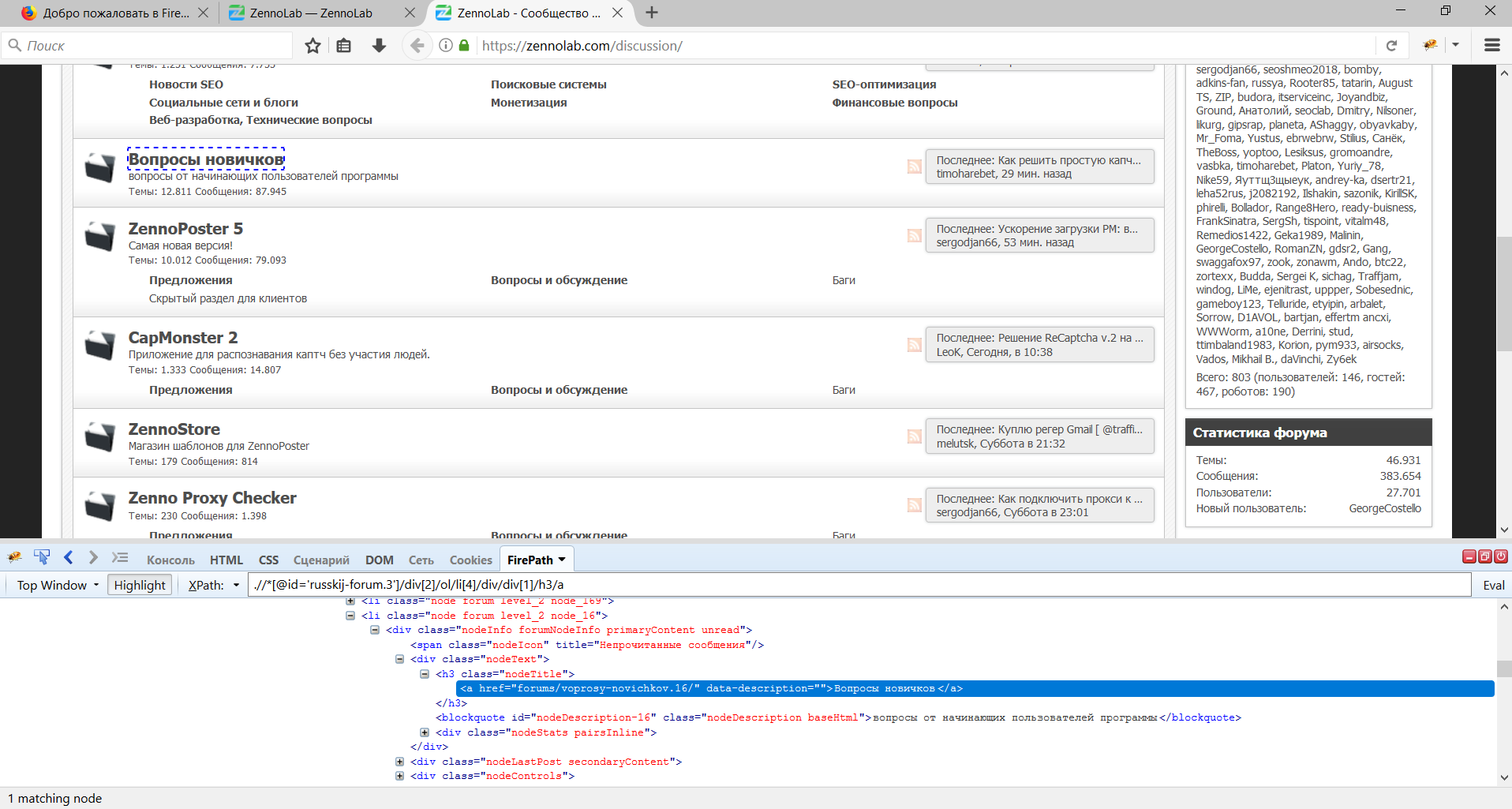Open the Firebug command line list icon
This screenshot has height=809, width=1512.
(120, 557)
